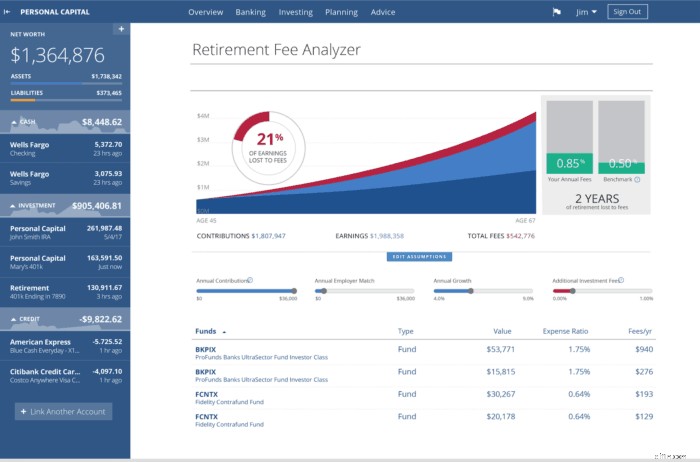700x462 pixels.
Task: Click Link Another Account button
Action: (x=63, y=412)
